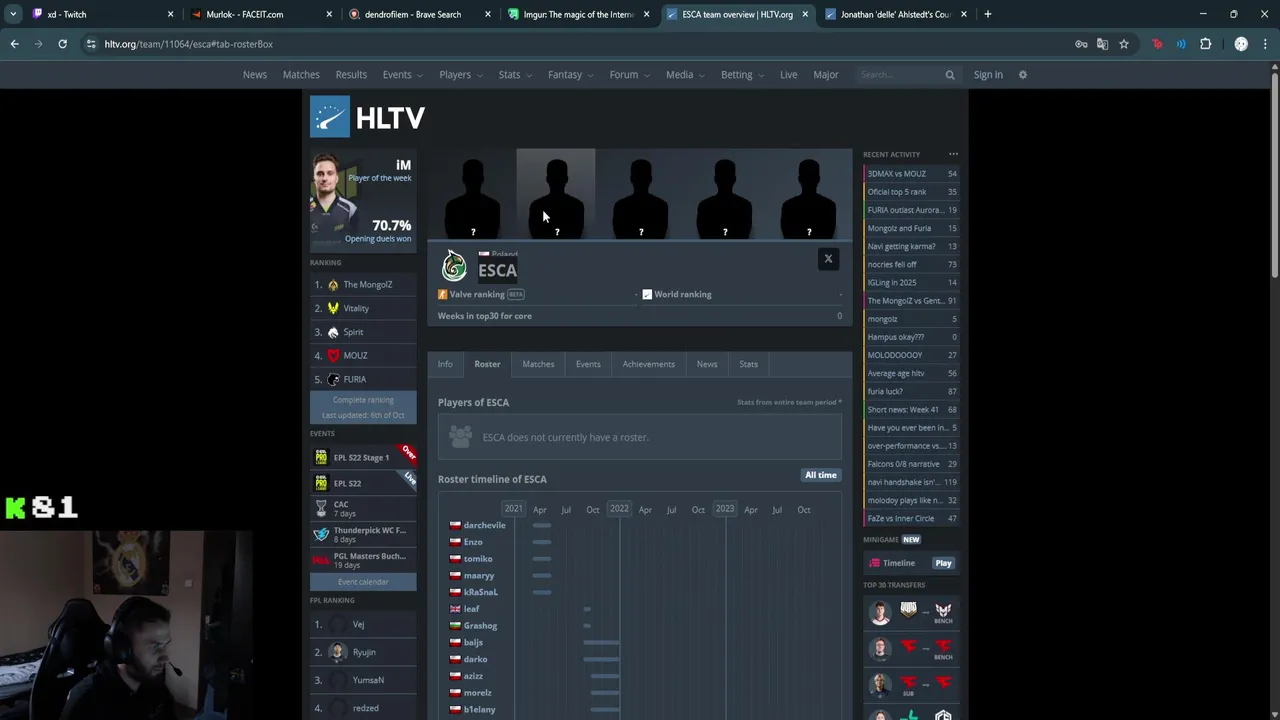
Task: Click the site search magnifier icon
Action: (950, 75)
